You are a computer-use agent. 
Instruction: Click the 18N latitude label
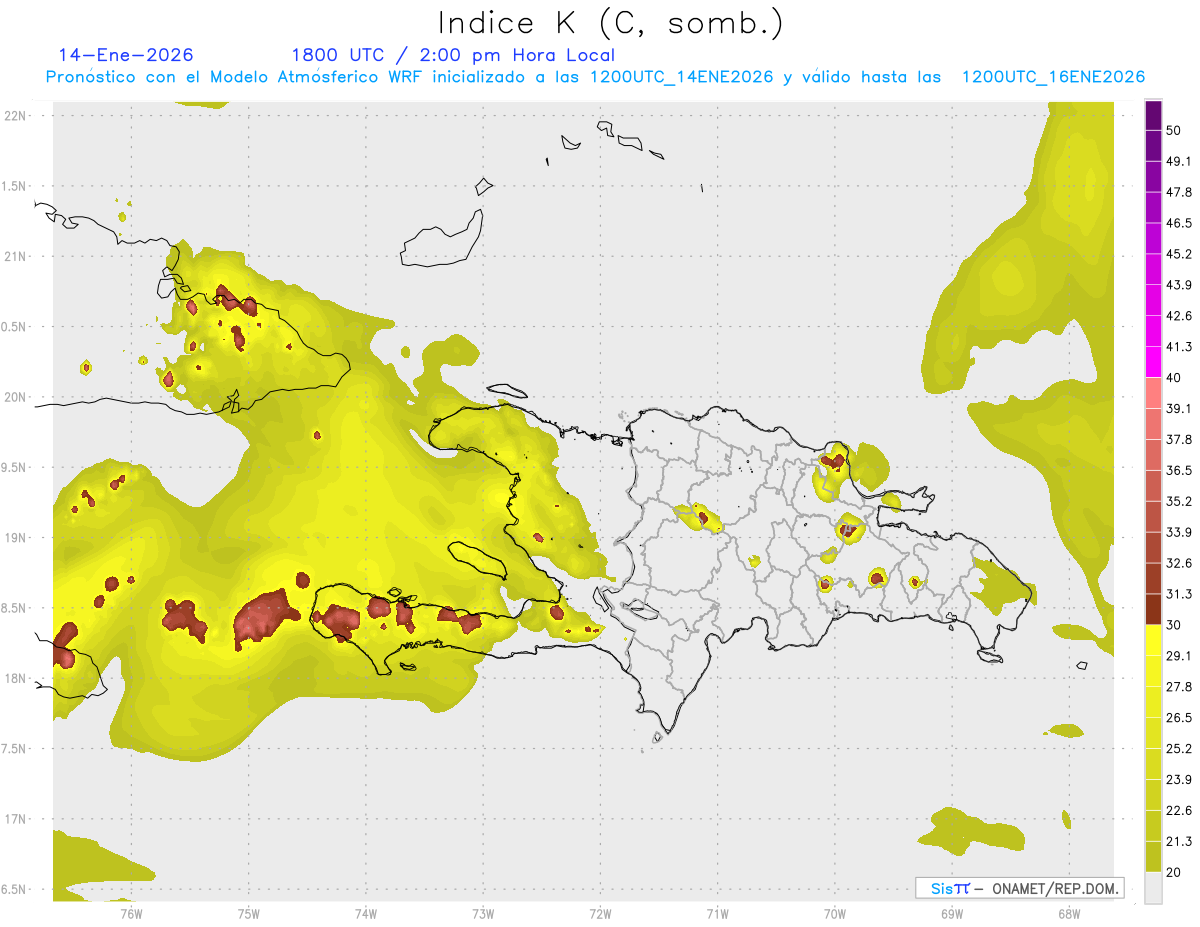click(16, 678)
